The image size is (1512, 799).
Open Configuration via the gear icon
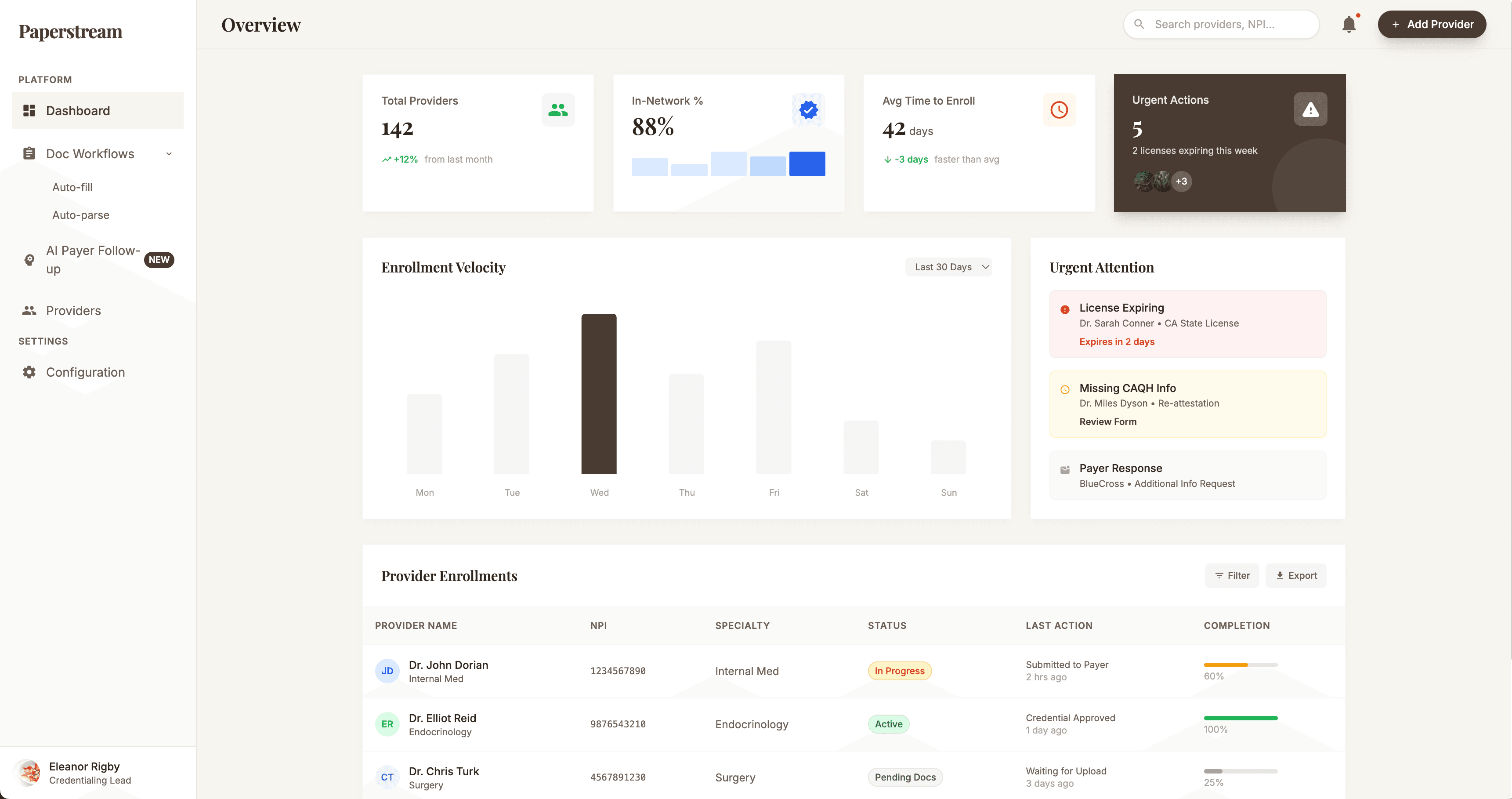click(29, 372)
